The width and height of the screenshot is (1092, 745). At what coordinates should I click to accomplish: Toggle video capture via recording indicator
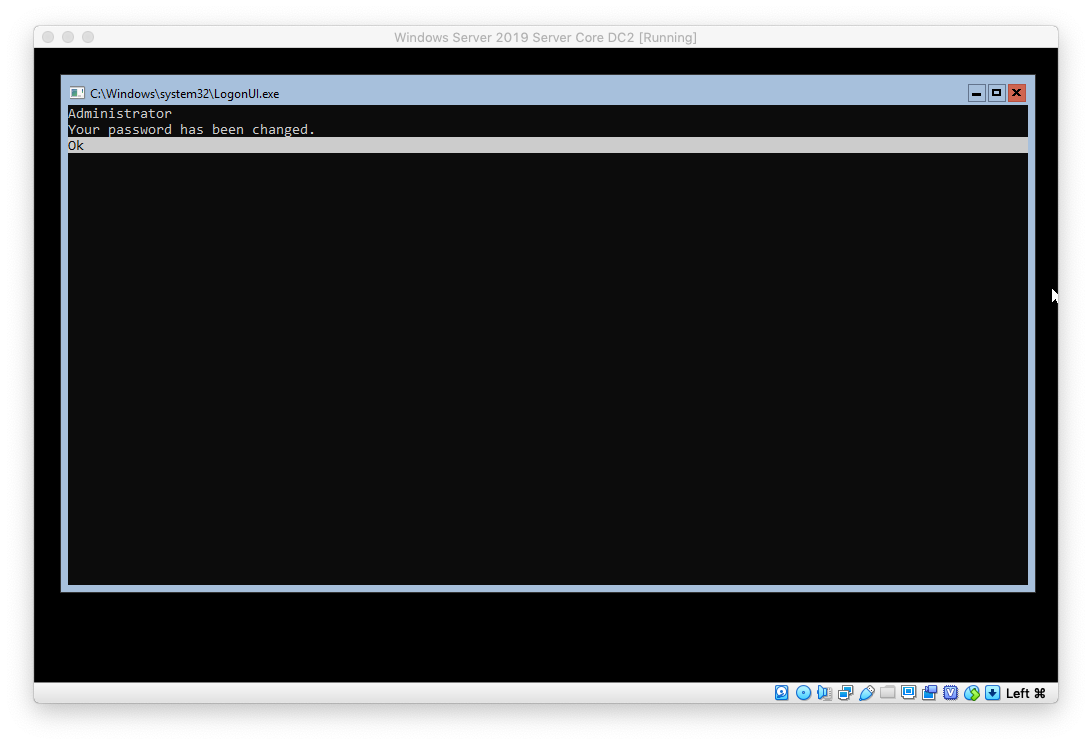point(929,693)
